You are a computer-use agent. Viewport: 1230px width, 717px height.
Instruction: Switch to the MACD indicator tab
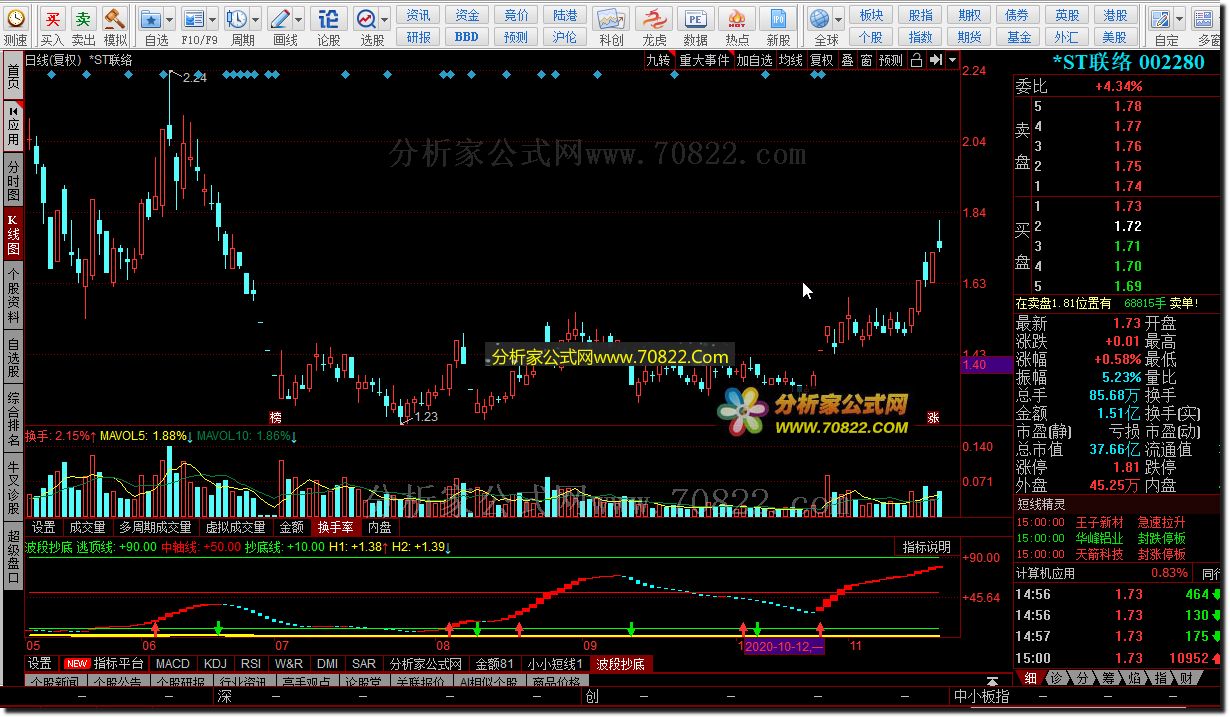coord(172,663)
